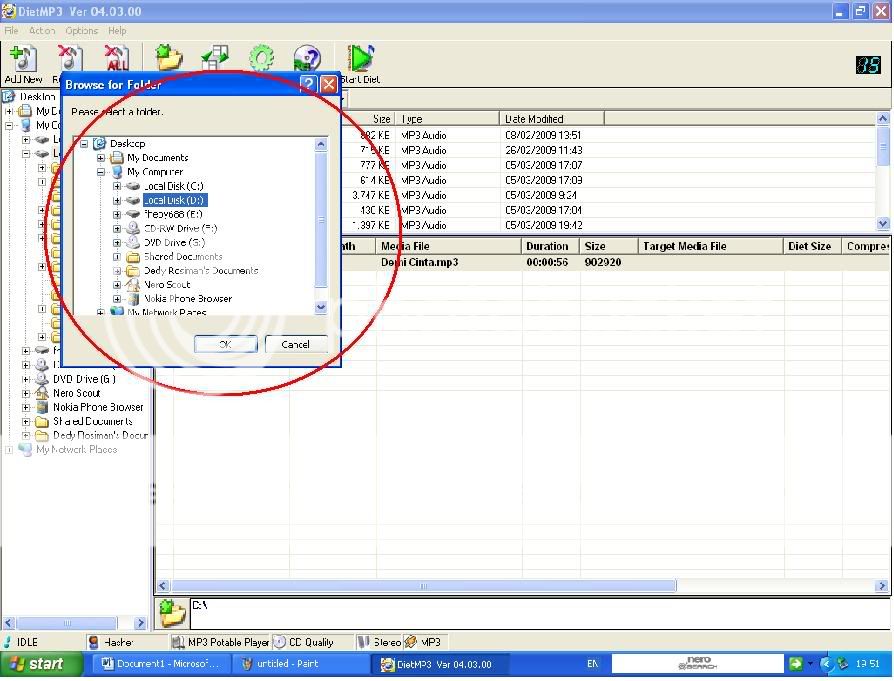Image resolution: width=894 pixels, height=681 pixels.
Task: Open the File menu
Action: pos(12,31)
